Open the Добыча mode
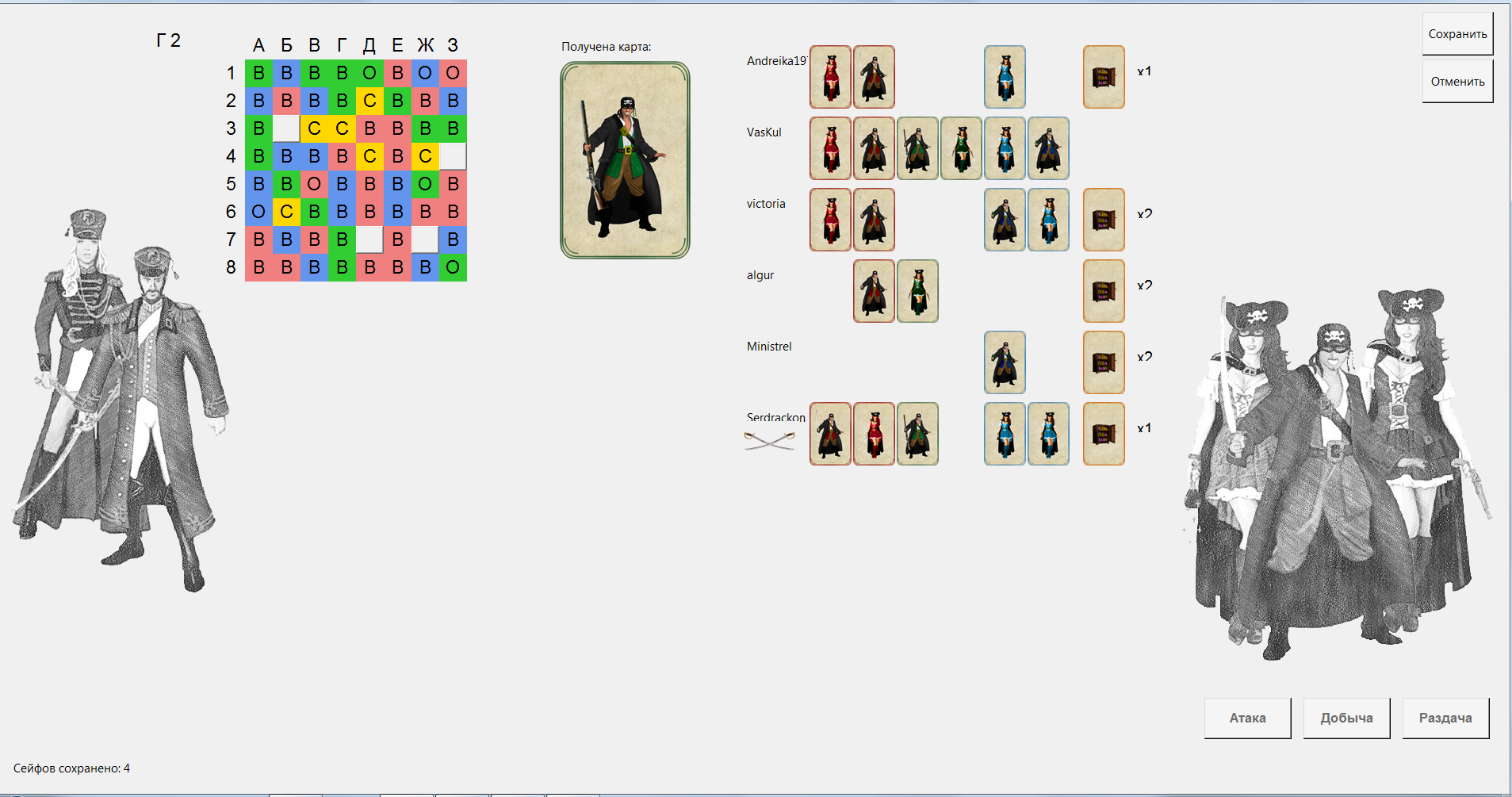Viewport: 1512px width, 797px height. point(1346,718)
